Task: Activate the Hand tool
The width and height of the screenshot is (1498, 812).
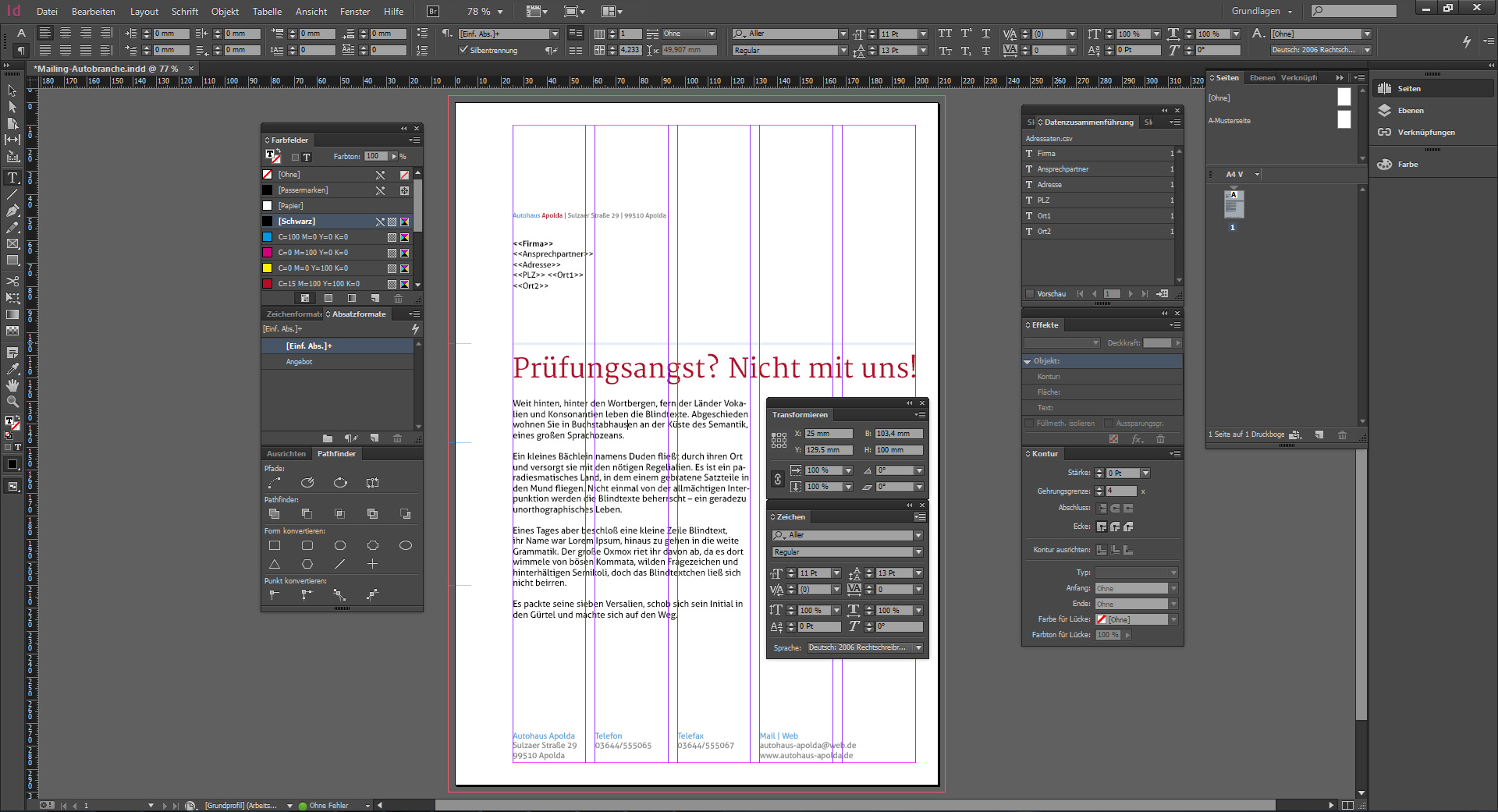Action: coord(12,385)
